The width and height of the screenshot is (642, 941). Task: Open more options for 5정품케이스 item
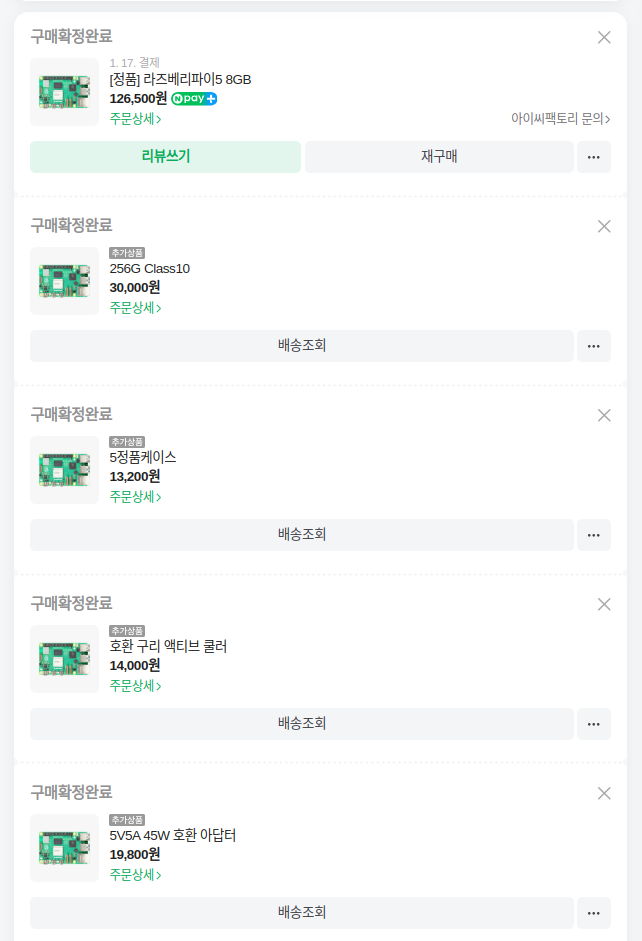tap(594, 535)
